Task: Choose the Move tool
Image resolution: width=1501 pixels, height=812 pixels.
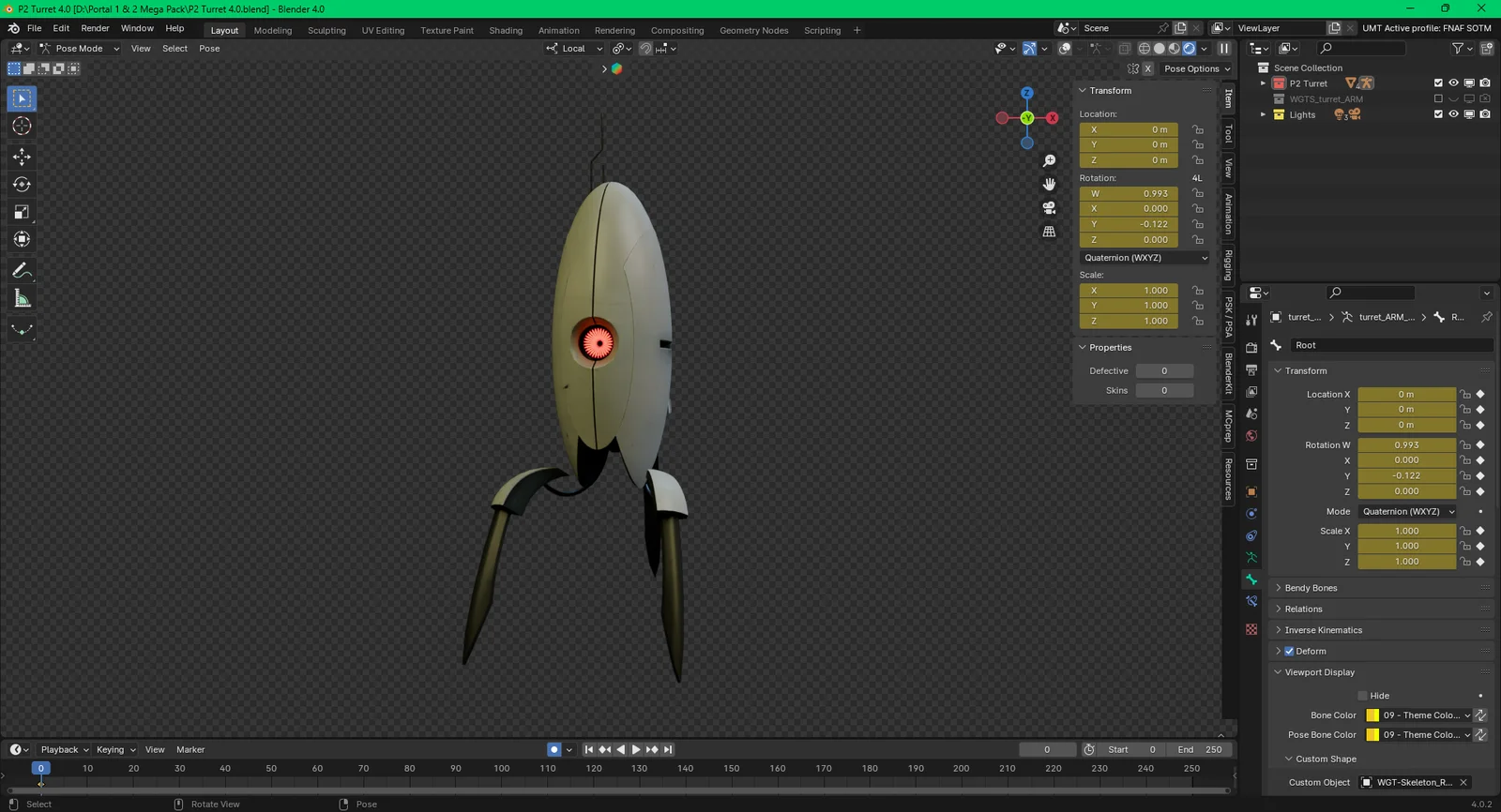Action: pos(22,157)
